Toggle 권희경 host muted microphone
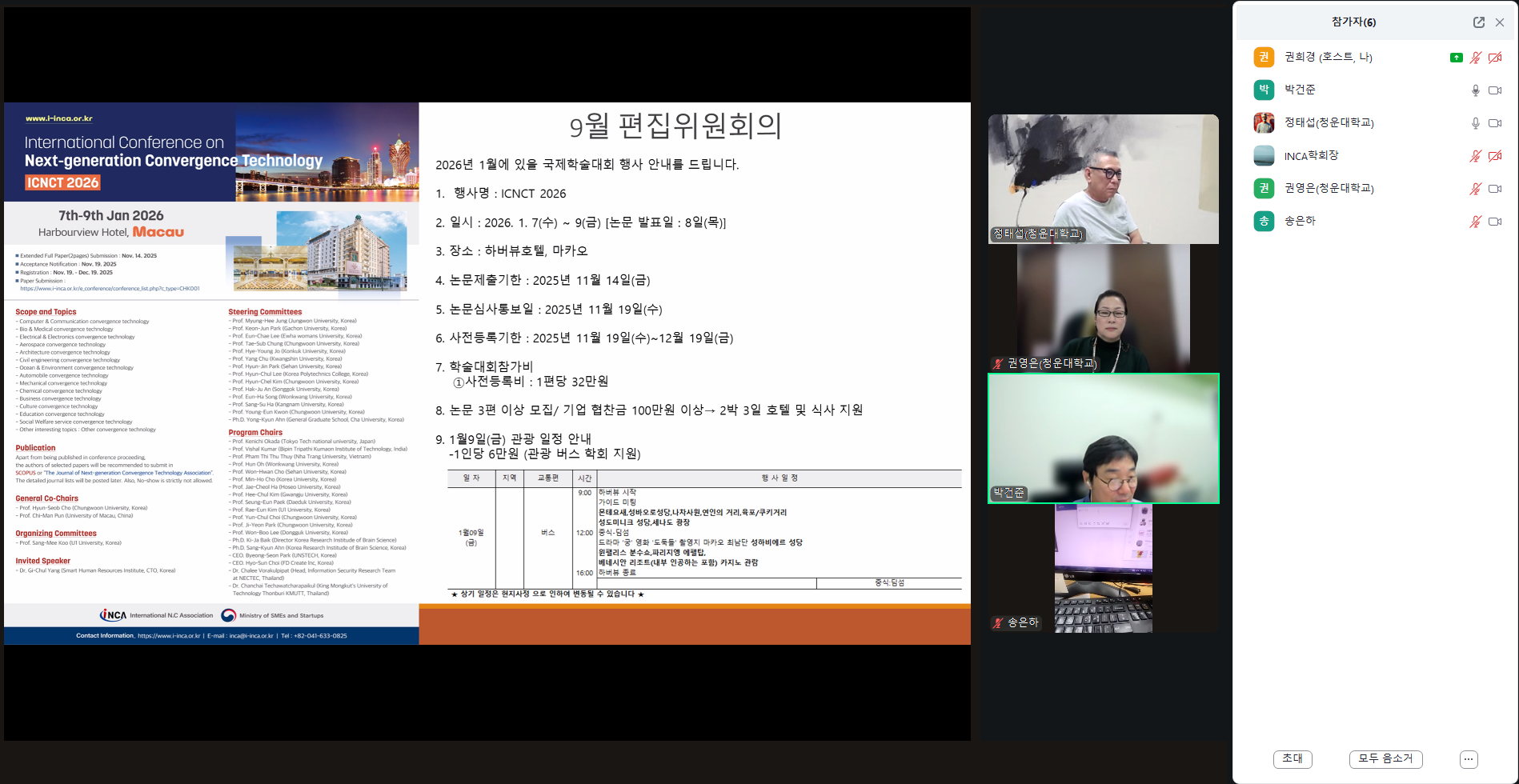 pos(1475,58)
